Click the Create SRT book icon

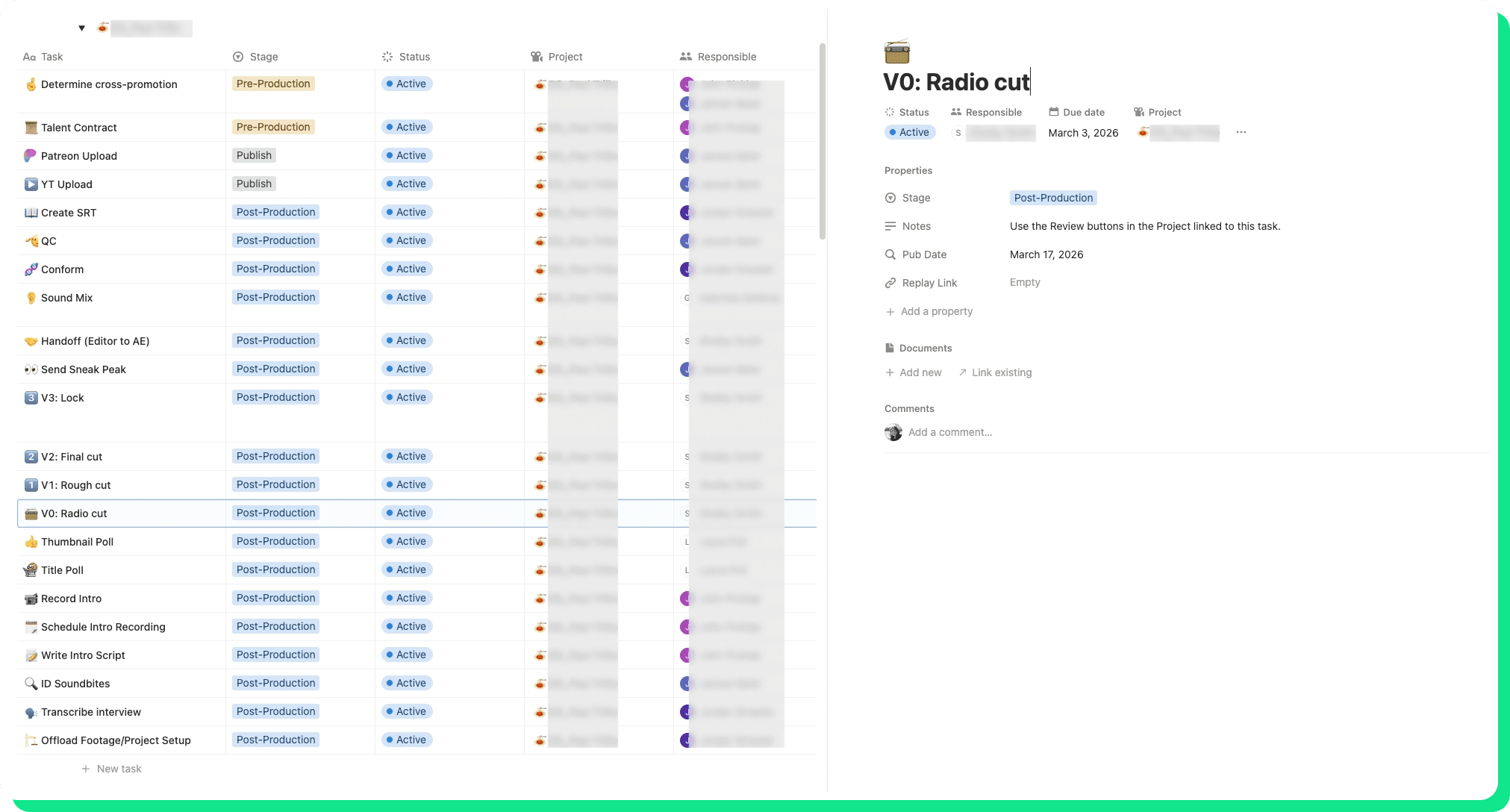[x=31, y=213]
